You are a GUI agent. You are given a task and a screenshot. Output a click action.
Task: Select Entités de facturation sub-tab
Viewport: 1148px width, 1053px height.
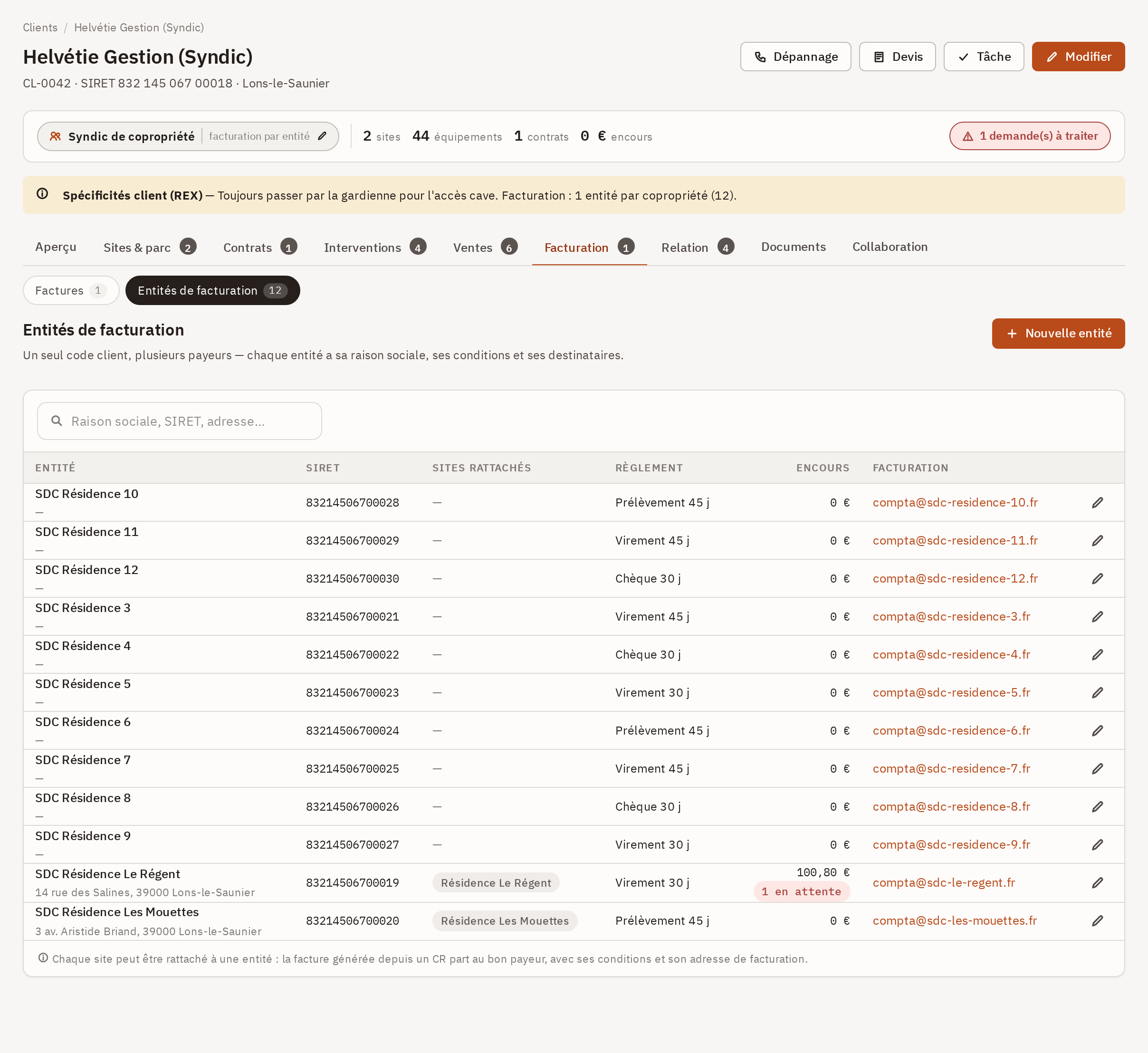pos(212,291)
